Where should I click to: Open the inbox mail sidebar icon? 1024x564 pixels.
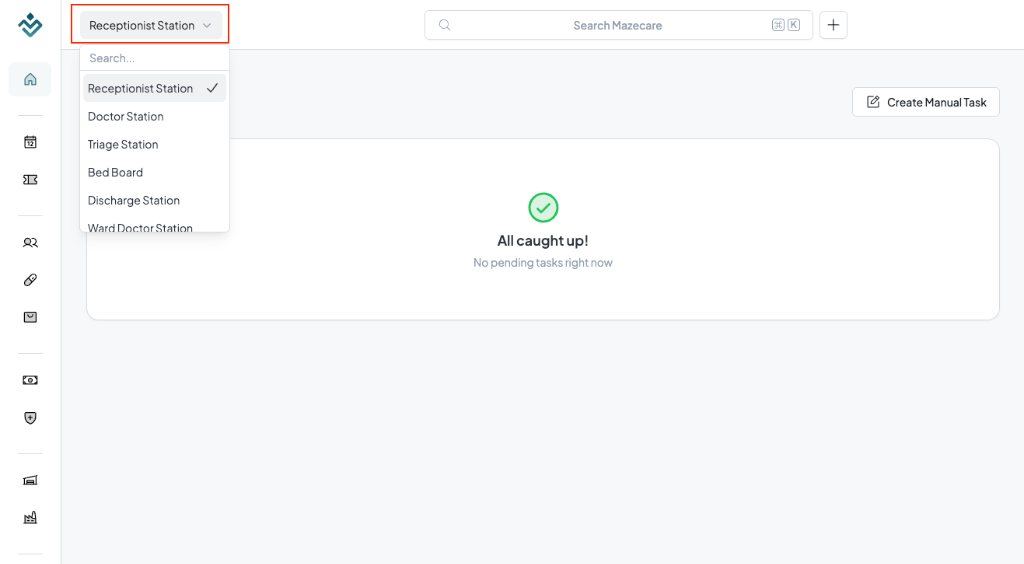(30, 317)
